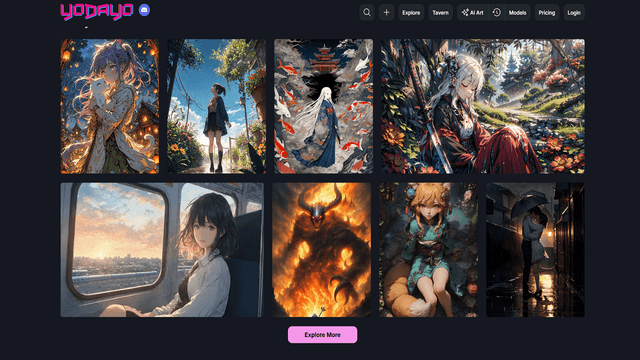Go to the Tavern page
The width and height of the screenshot is (640, 360).
coord(440,13)
